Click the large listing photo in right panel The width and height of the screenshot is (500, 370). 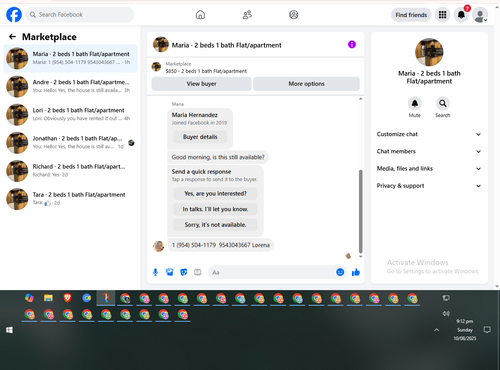[429, 52]
